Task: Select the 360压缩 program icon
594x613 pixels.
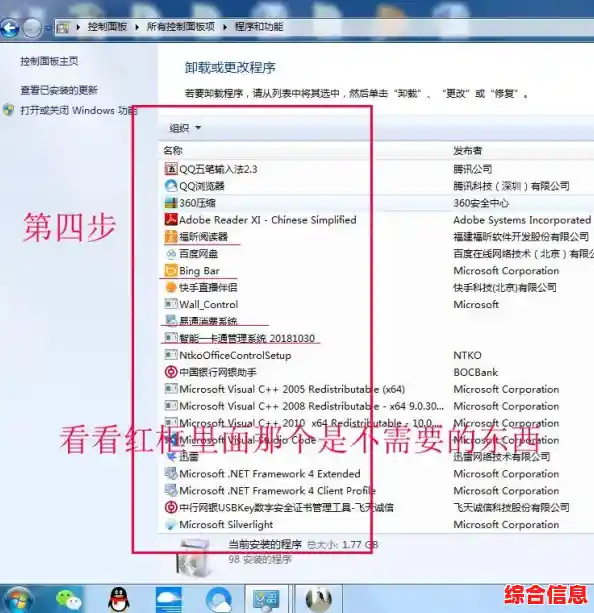Action: (x=170, y=203)
